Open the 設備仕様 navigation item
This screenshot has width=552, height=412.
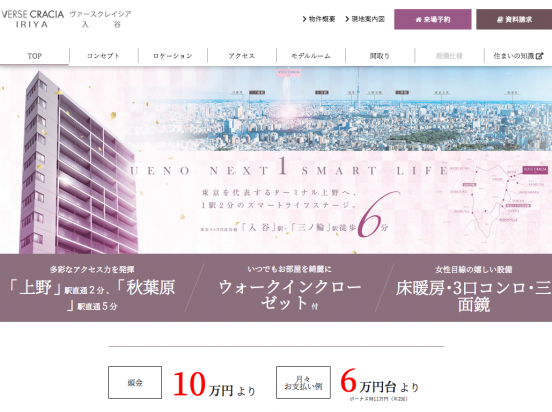(449, 56)
